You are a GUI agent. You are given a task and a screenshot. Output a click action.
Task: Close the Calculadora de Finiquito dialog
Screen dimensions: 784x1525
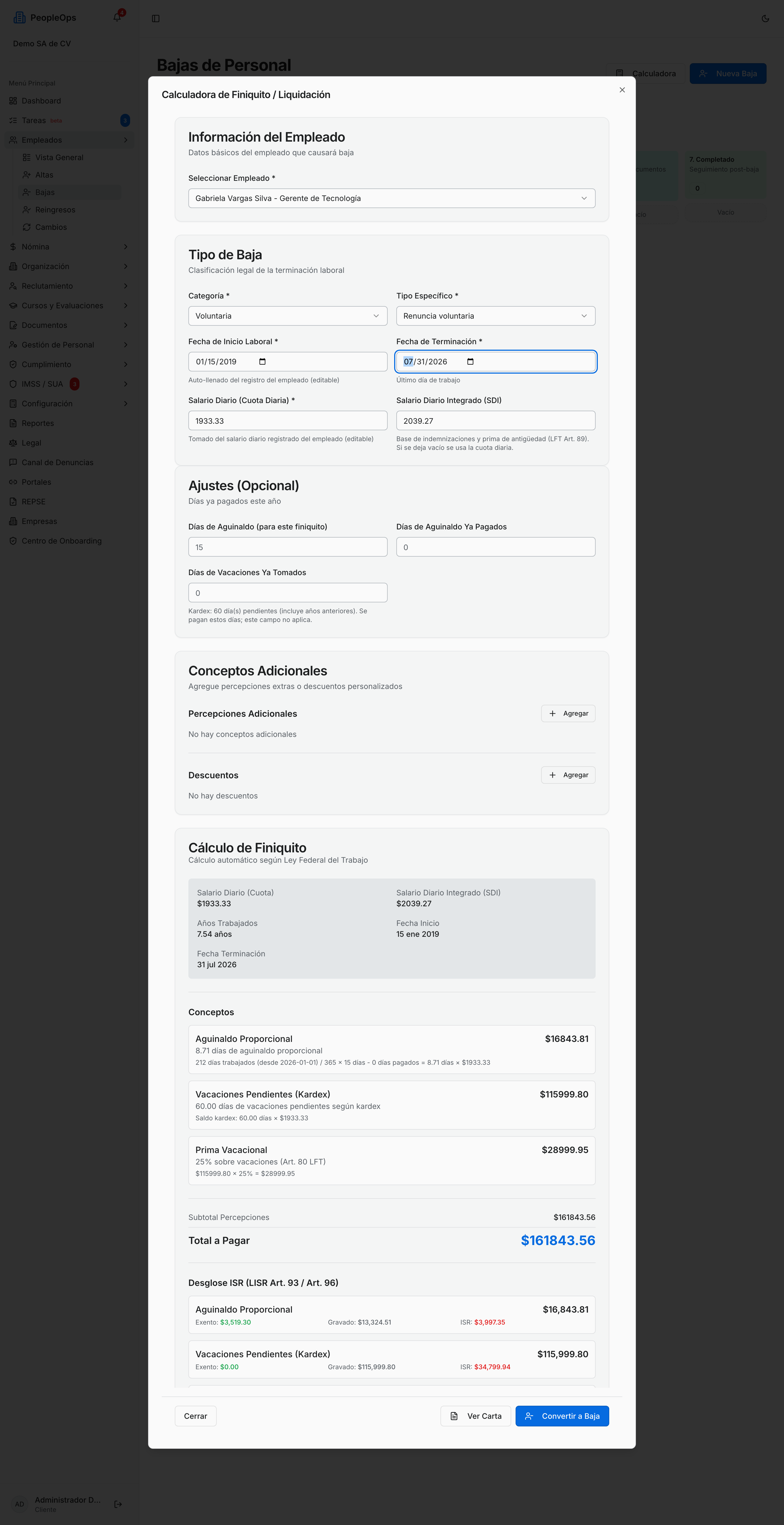[x=622, y=90]
